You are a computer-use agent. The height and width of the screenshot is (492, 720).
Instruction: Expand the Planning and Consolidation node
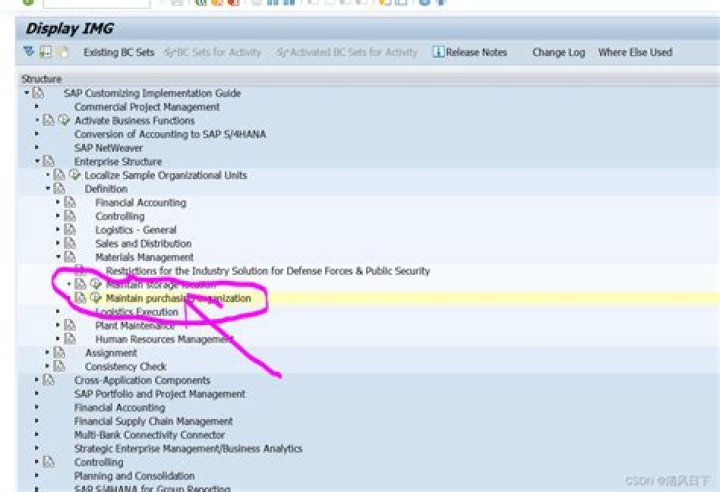37,475
